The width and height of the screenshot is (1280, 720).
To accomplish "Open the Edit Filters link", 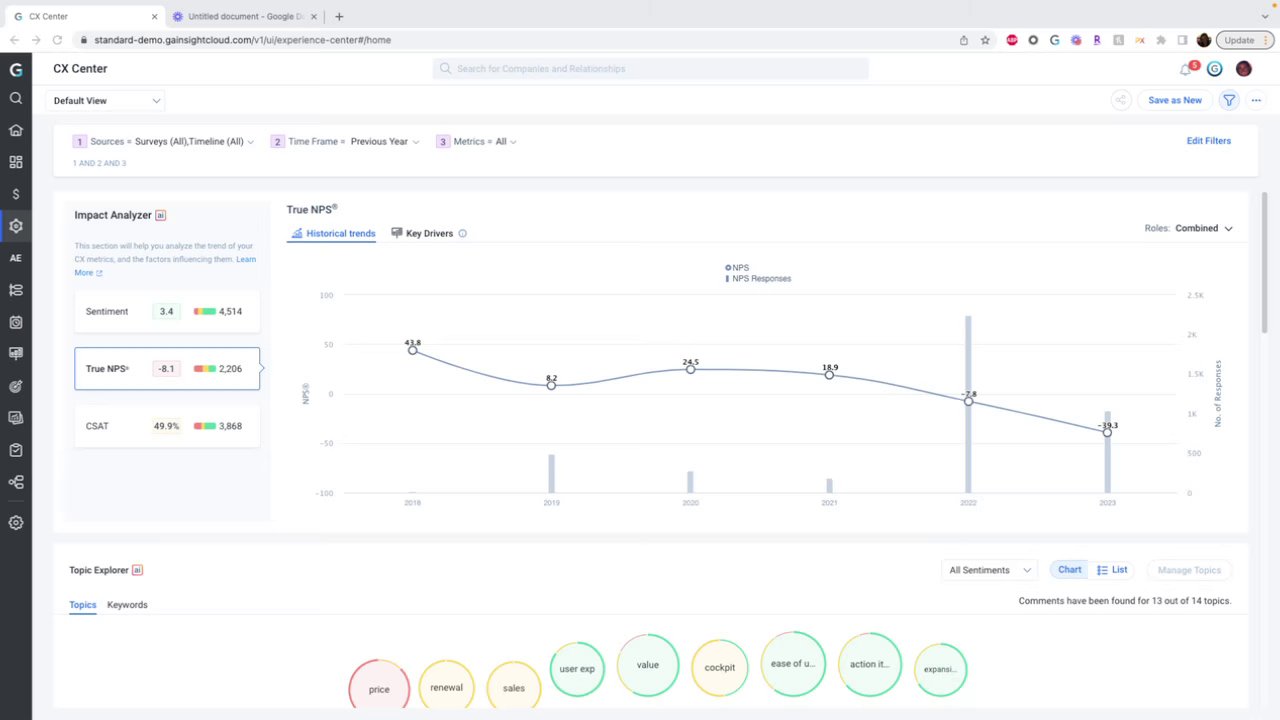I will coord(1209,141).
